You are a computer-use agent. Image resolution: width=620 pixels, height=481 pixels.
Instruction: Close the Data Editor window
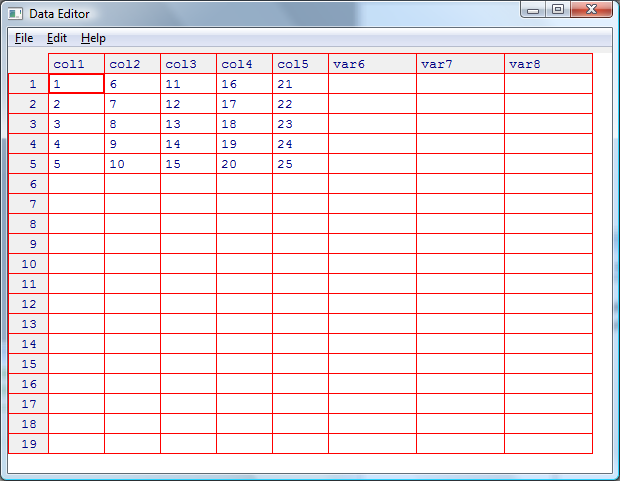[592, 10]
